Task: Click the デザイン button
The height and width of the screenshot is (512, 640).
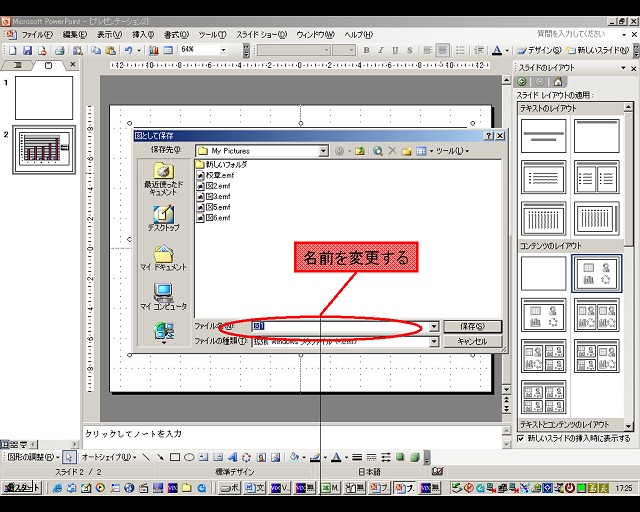Action: [539, 50]
